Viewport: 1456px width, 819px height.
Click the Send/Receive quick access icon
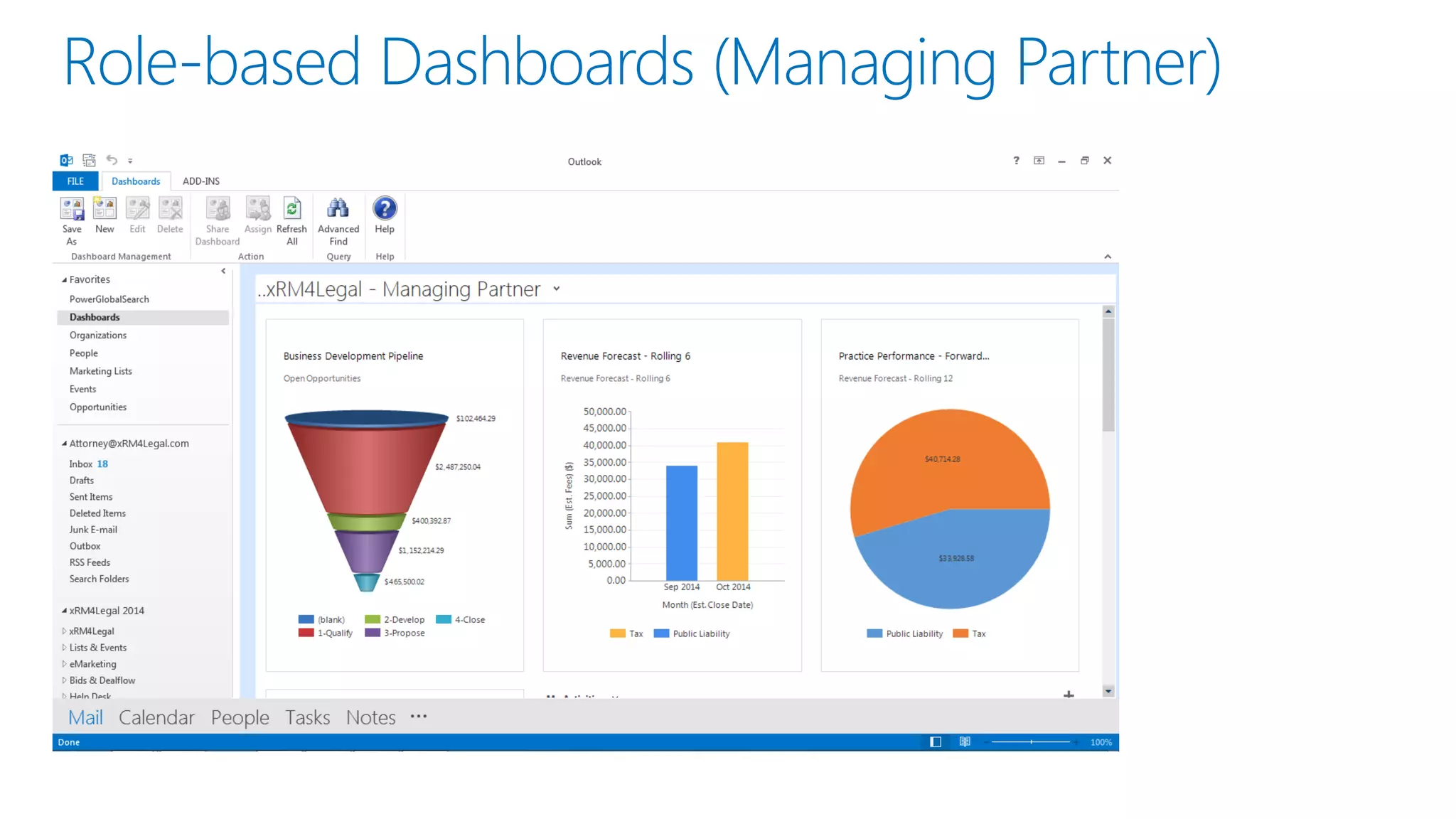(x=89, y=161)
